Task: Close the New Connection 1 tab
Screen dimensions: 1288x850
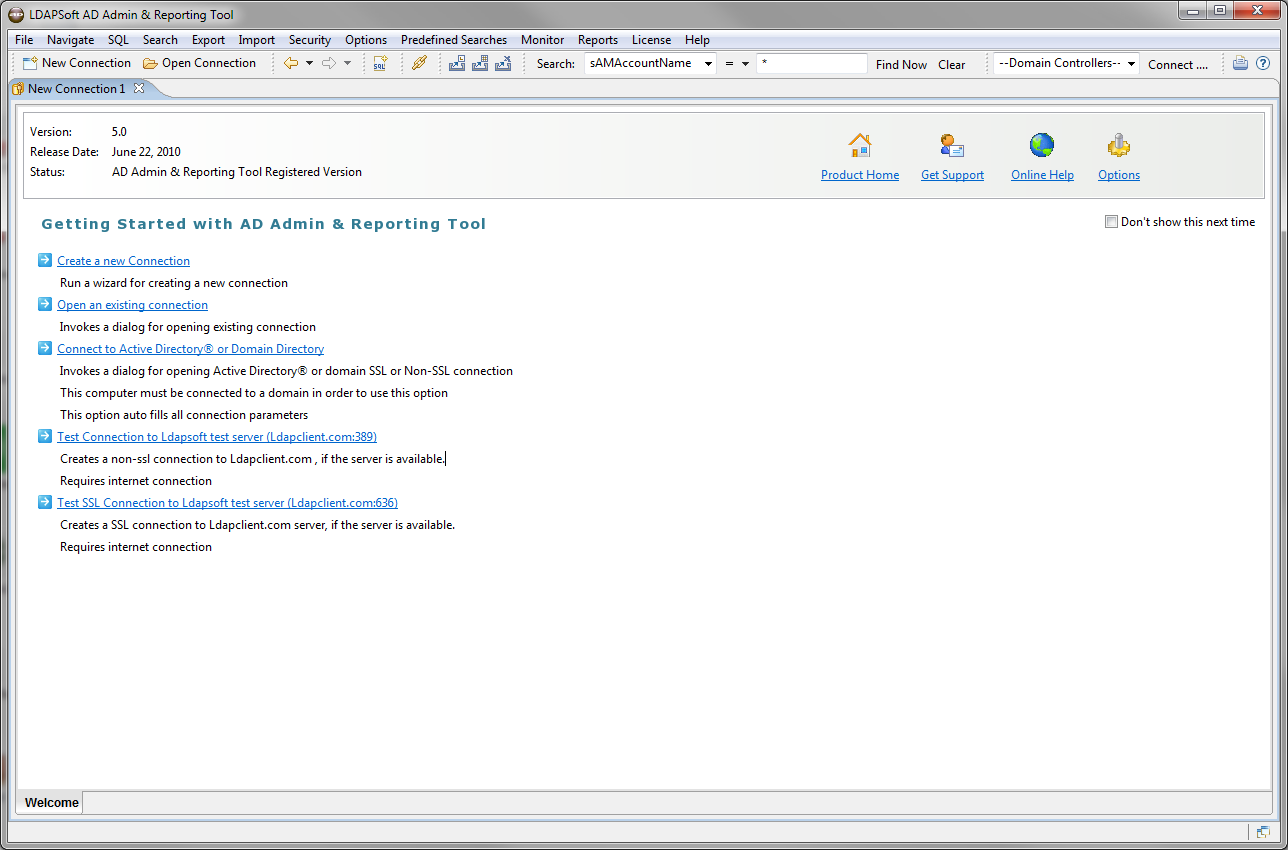Action: pos(139,88)
